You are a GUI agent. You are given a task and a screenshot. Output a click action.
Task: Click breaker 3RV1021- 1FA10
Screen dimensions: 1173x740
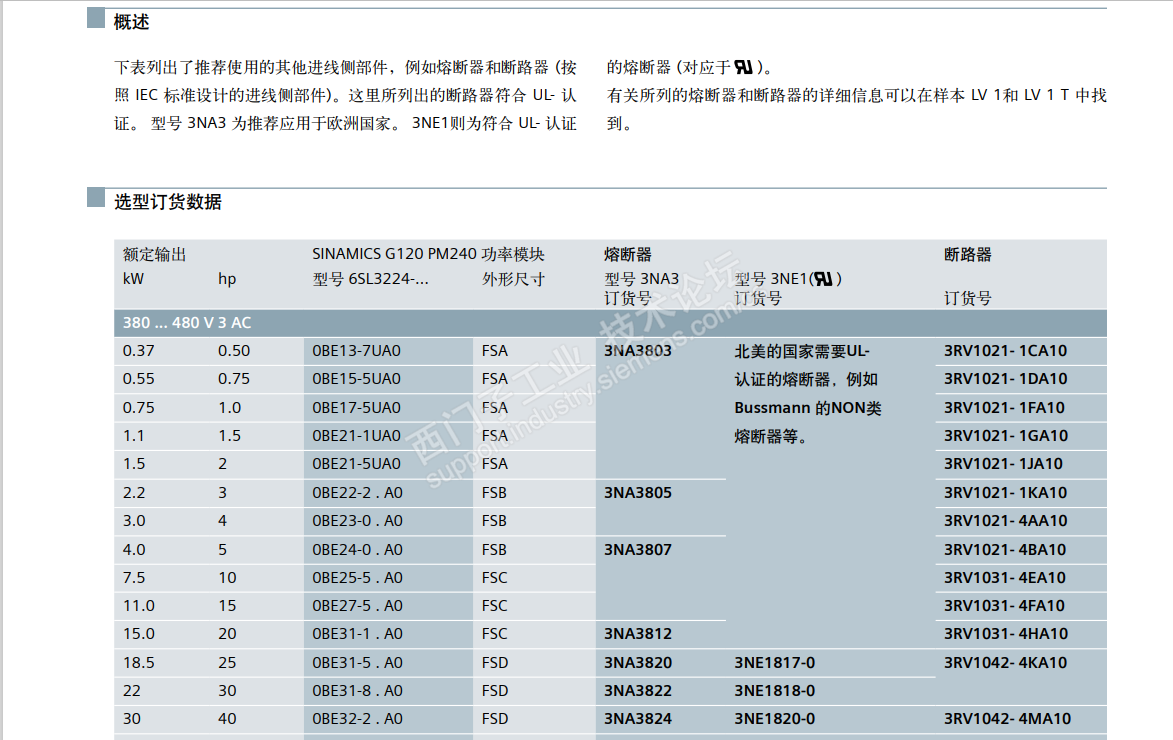tap(1004, 408)
